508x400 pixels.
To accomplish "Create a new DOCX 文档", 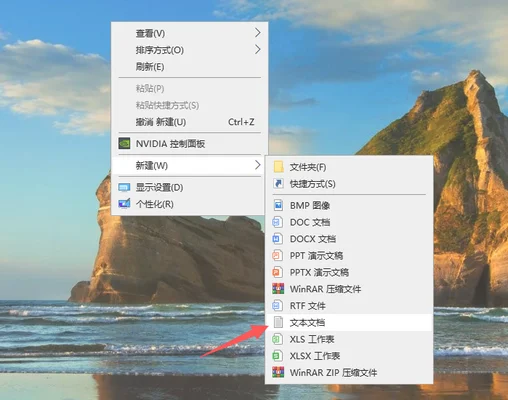I will coord(349,239).
